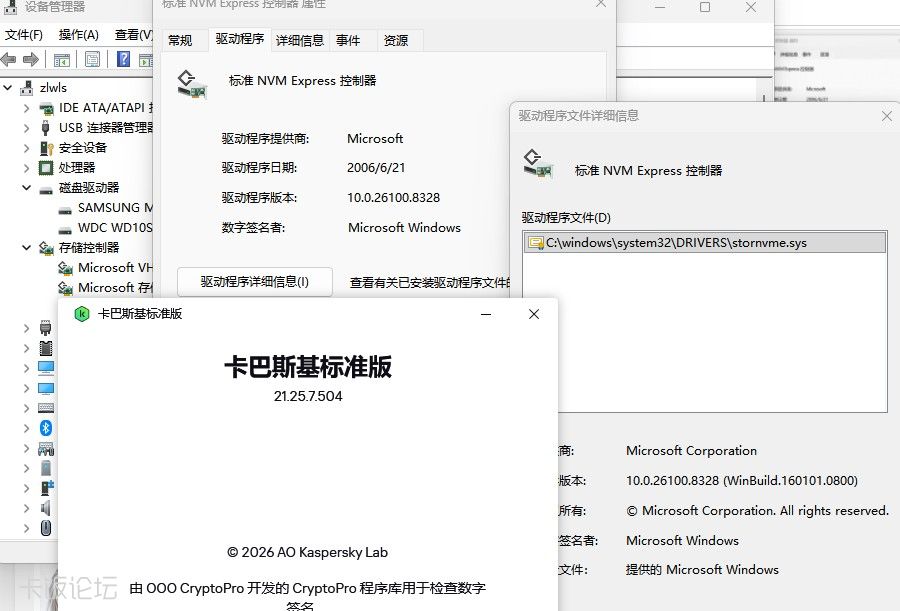The image size is (900, 611).
Task: Collapse the 存储控制器 tree node
Action: pos(26,248)
